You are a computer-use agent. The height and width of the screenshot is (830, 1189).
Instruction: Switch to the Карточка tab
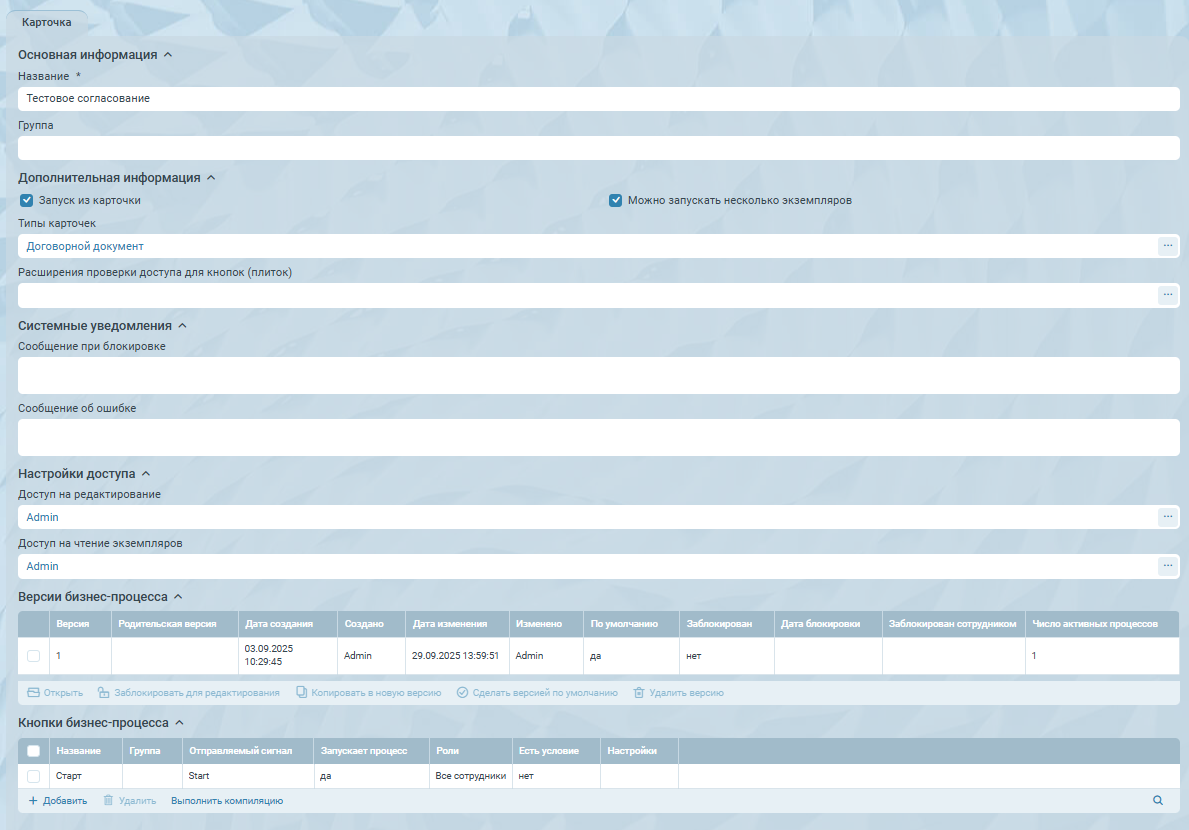(47, 22)
